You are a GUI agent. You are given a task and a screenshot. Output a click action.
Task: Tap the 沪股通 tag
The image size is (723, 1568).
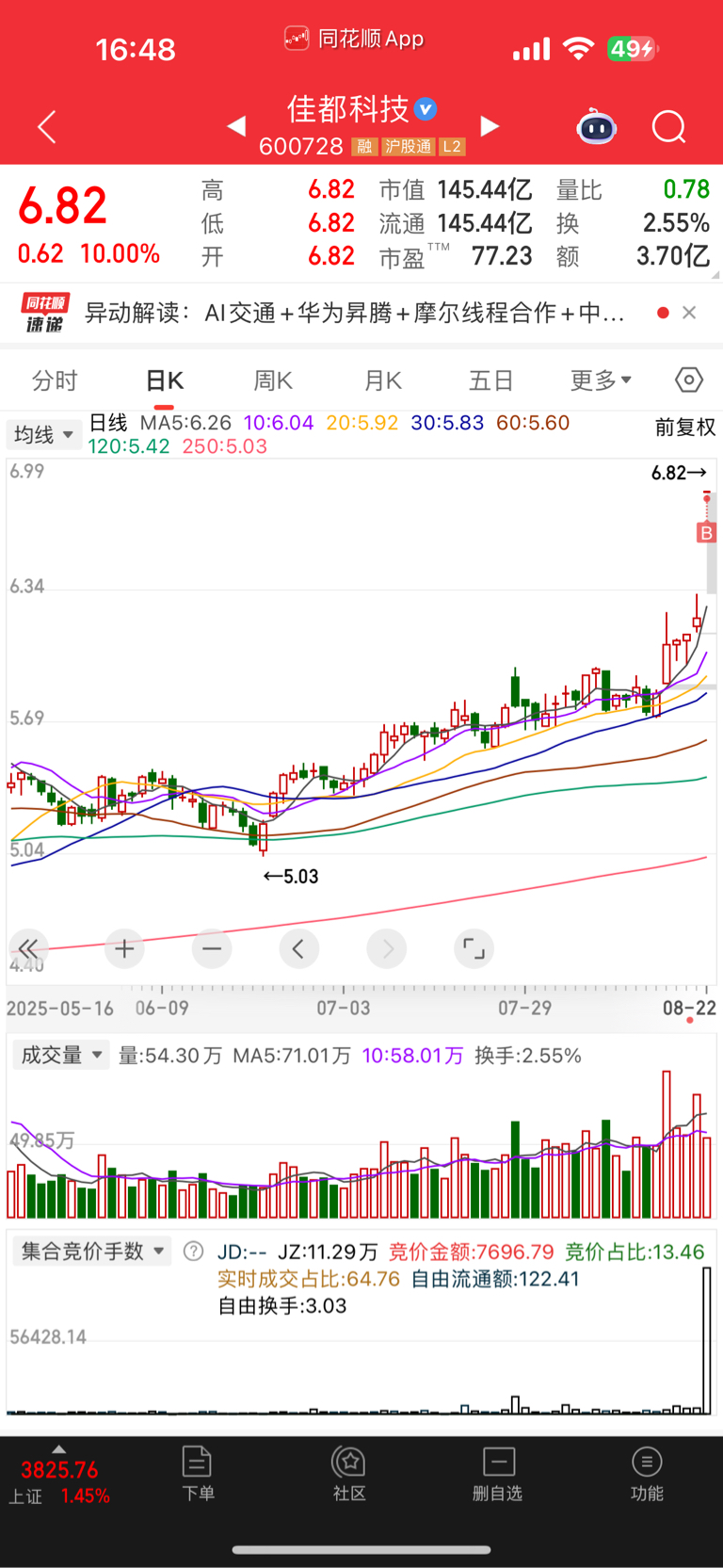point(408,147)
